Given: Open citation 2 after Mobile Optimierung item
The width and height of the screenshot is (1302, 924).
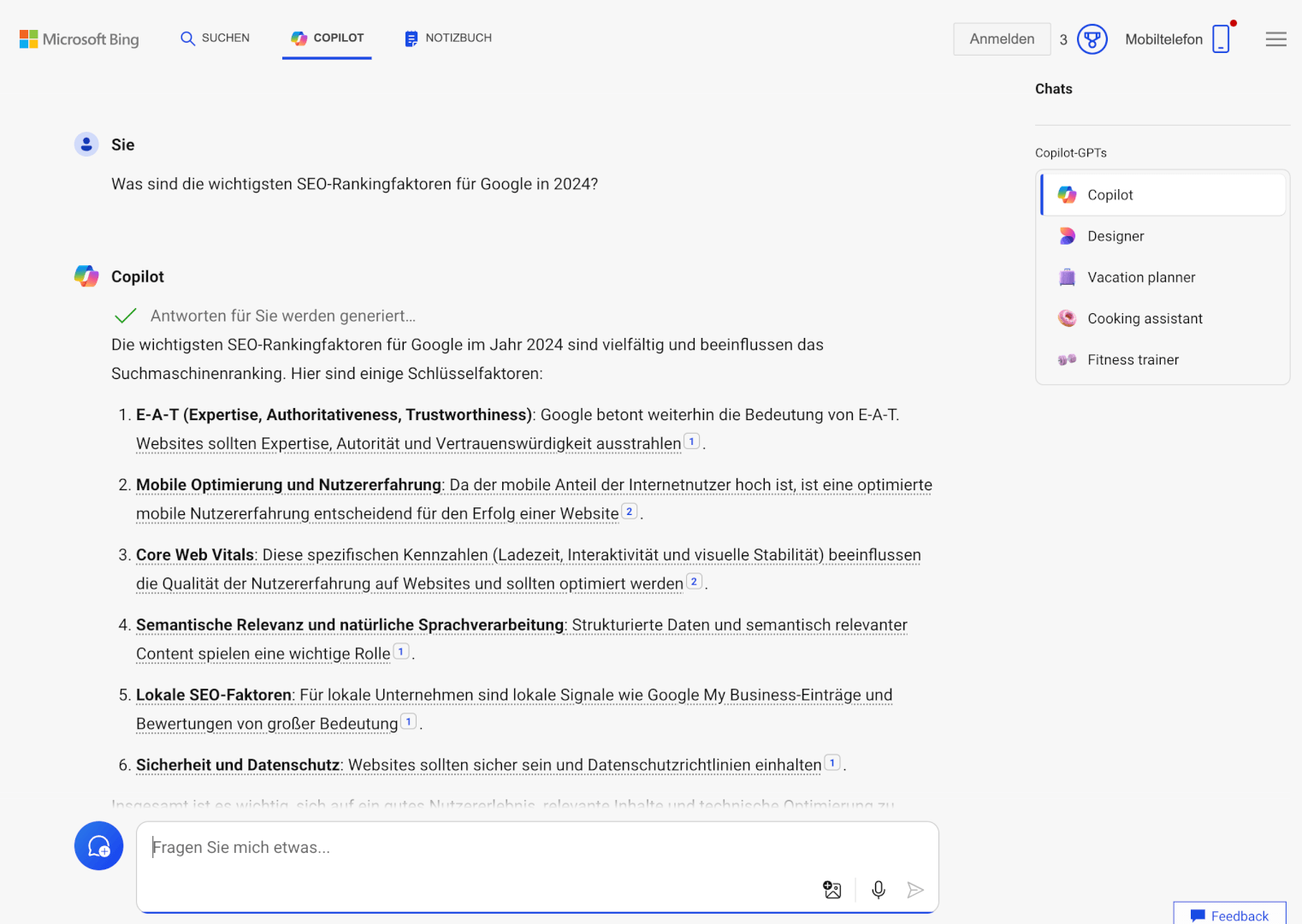Looking at the screenshot, I should [630, 512].
